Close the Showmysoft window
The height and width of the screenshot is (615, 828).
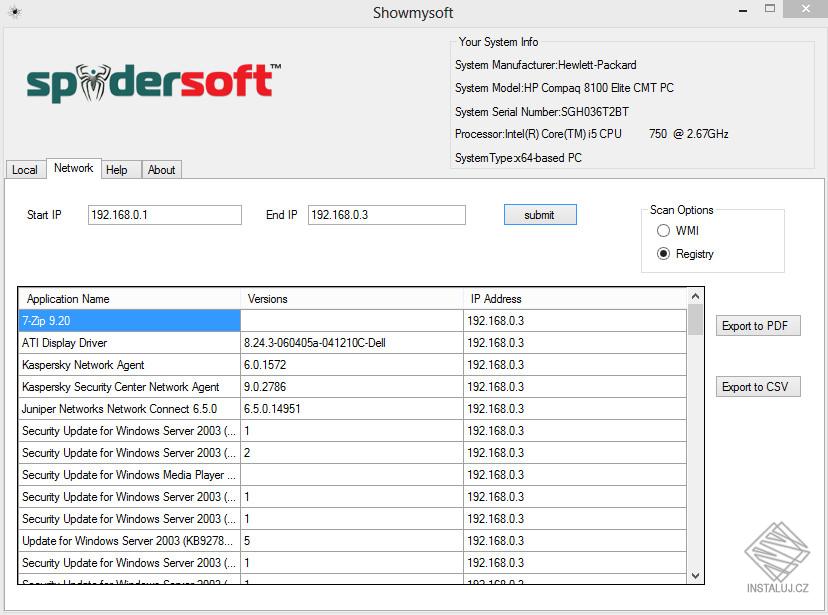point(805,9)
